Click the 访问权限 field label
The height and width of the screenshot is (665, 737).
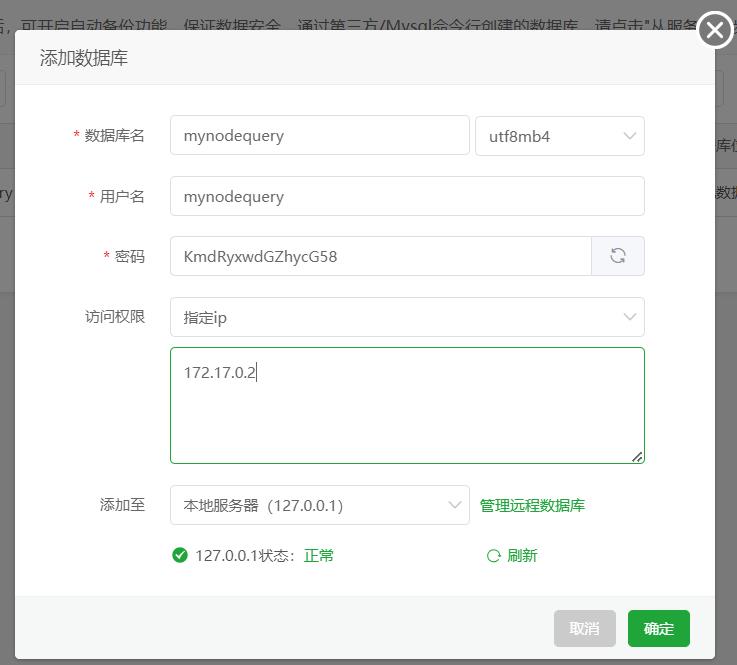coord(114,317)
